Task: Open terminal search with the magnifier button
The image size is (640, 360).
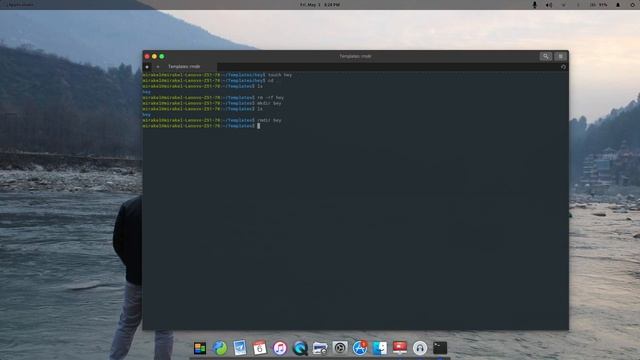Action: (546, 56)
